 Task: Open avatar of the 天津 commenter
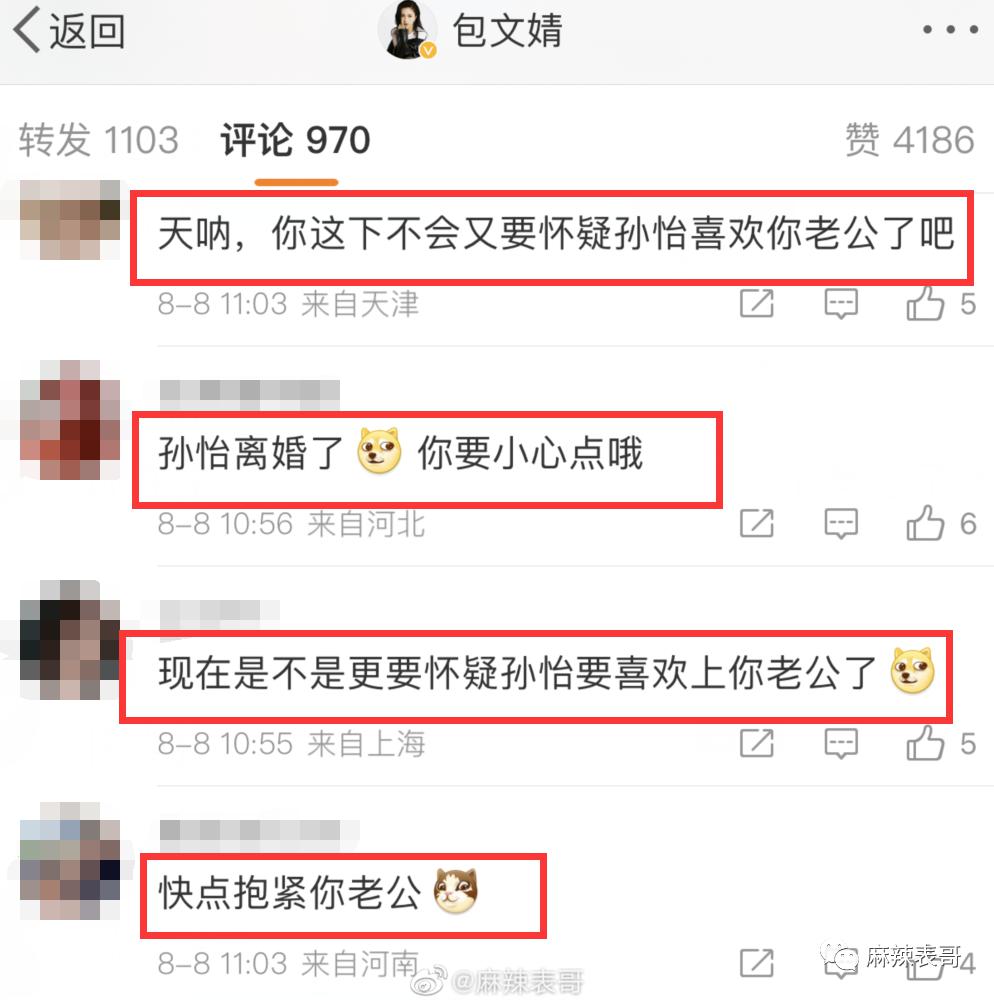point(70,219)
